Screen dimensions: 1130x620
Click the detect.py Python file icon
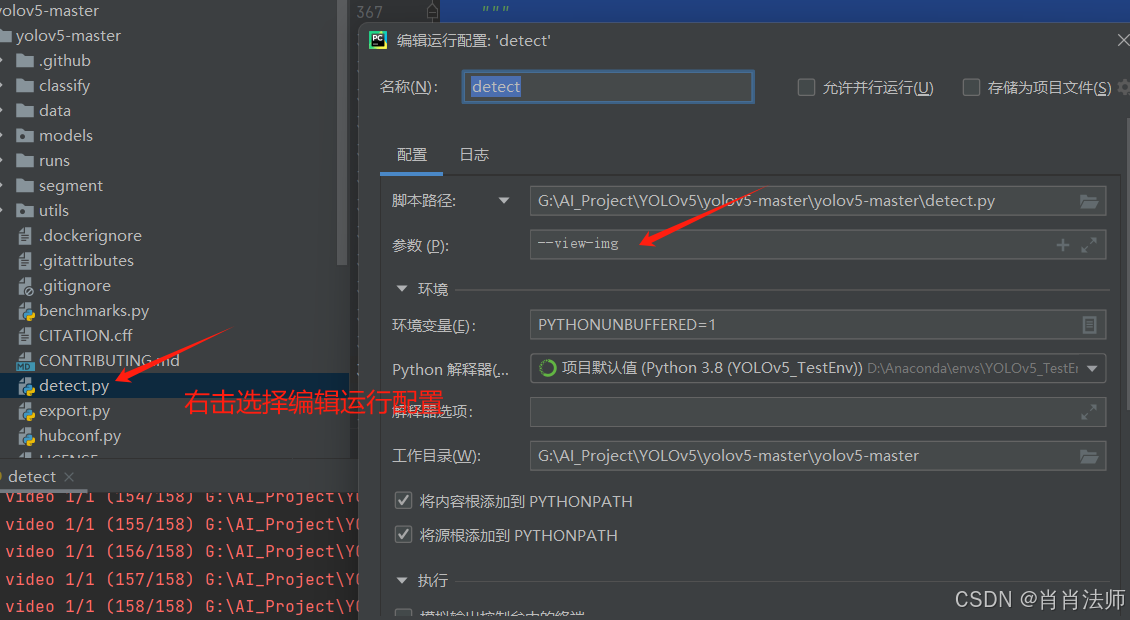tap(25, 385)
